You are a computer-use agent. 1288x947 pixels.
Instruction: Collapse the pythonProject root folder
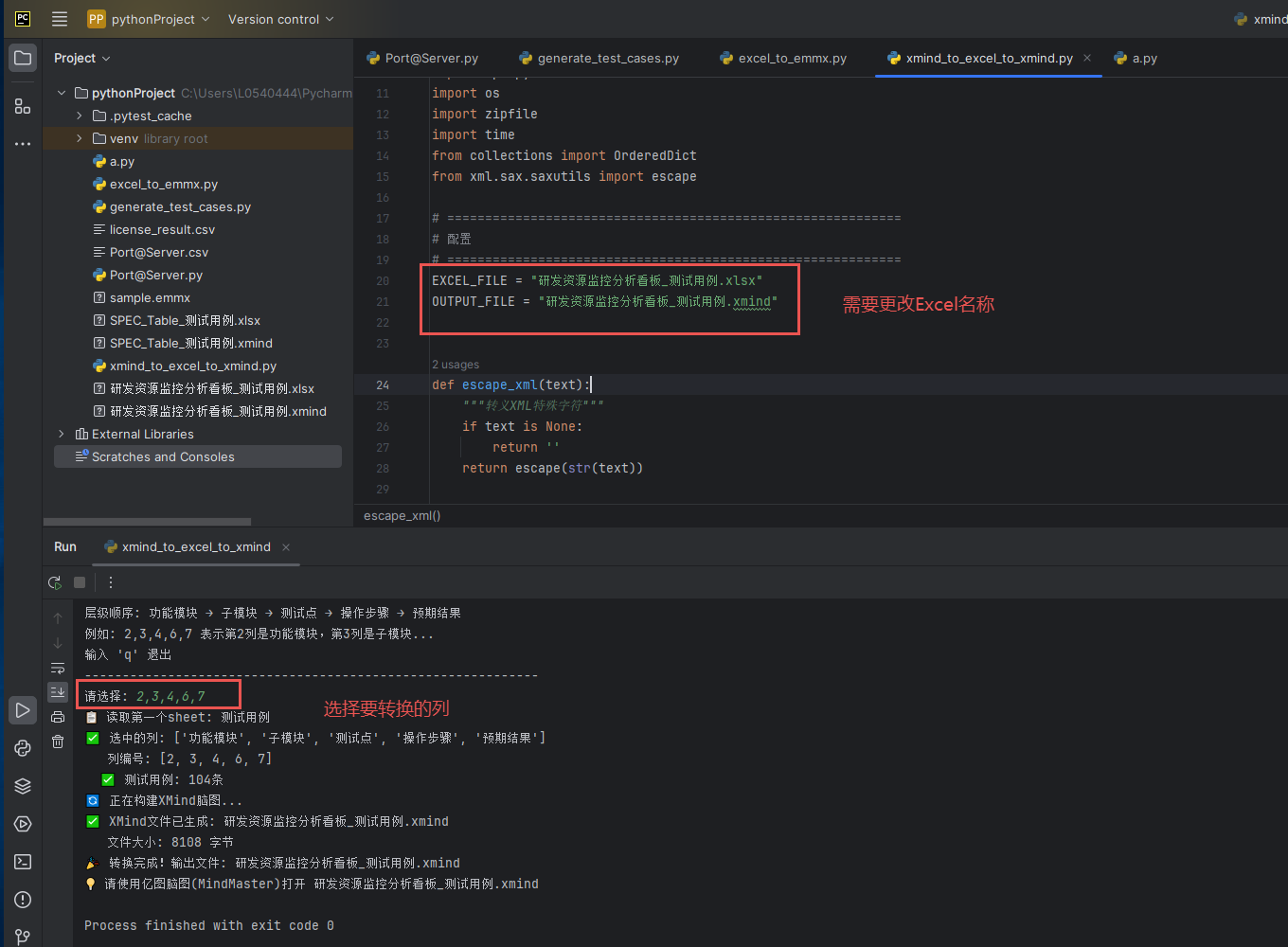[62, 93]
